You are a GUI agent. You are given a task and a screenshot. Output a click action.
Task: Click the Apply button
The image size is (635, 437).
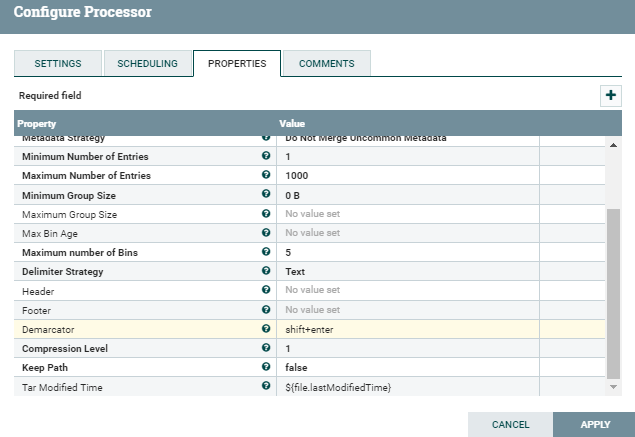click(x=594, y=424)
